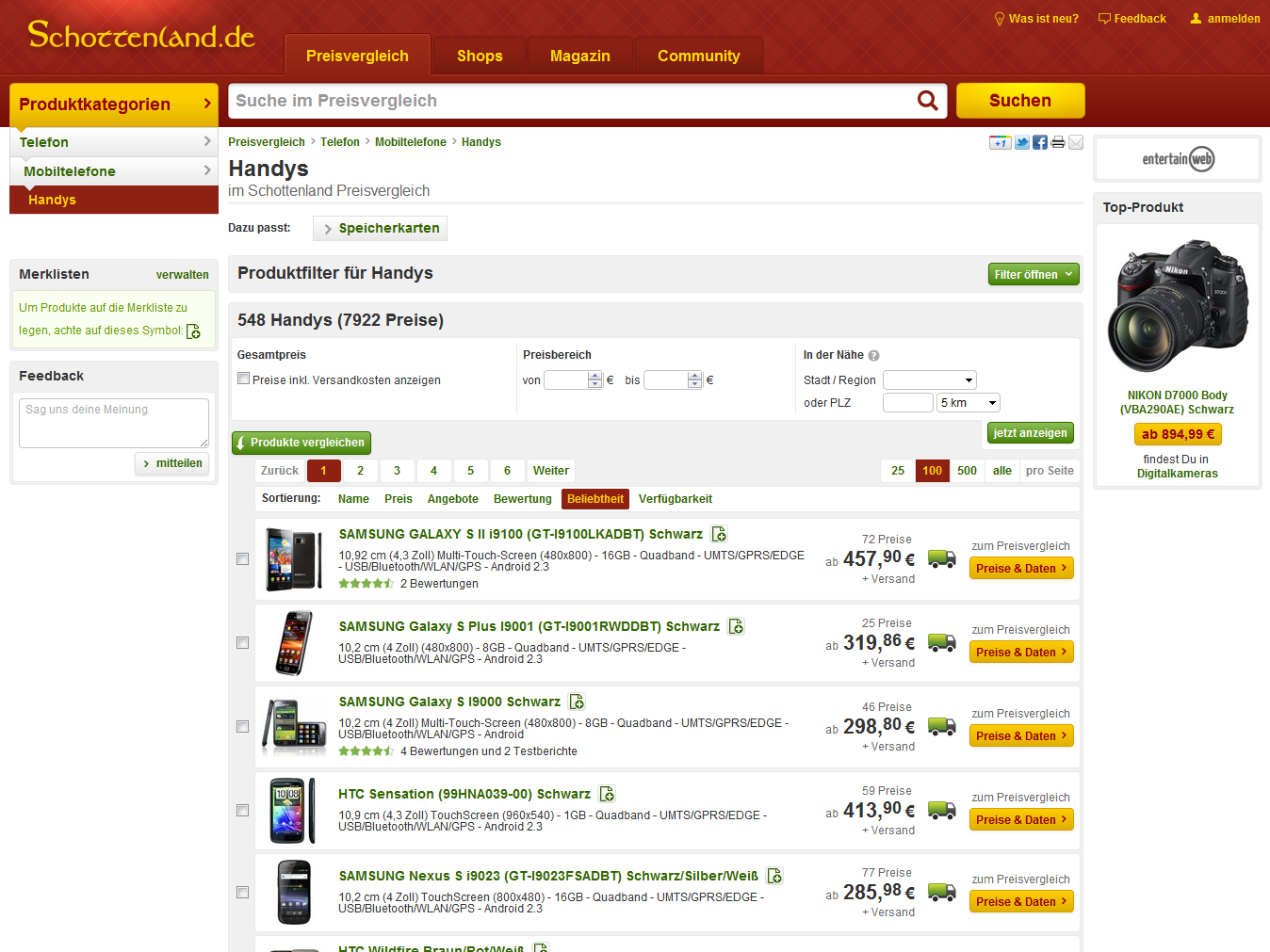The height and width of the screenshot is (952, 1270).
Task: Select compare checkbox for Galaxy S I9000
Action: click(243, 727)
